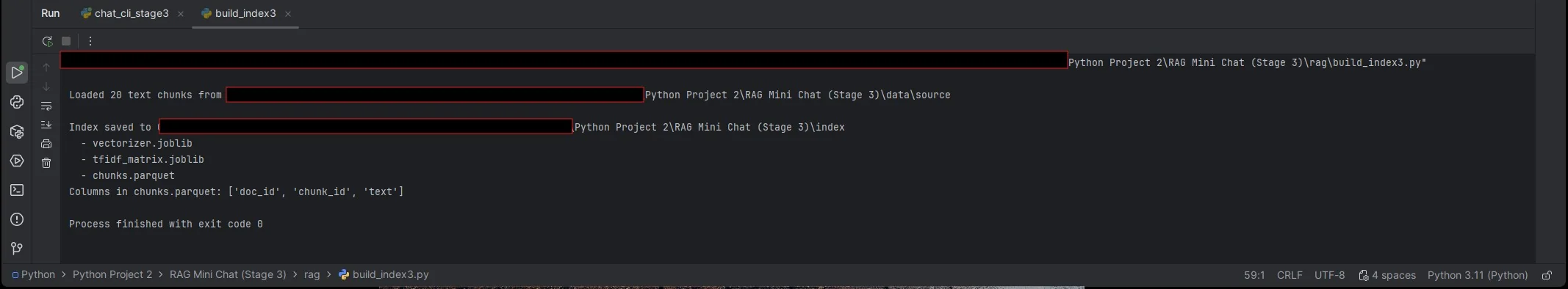Screen dimensions: 1568x289
Task: Click the '- chunks.parquet' output line
Action: (128, 175)
